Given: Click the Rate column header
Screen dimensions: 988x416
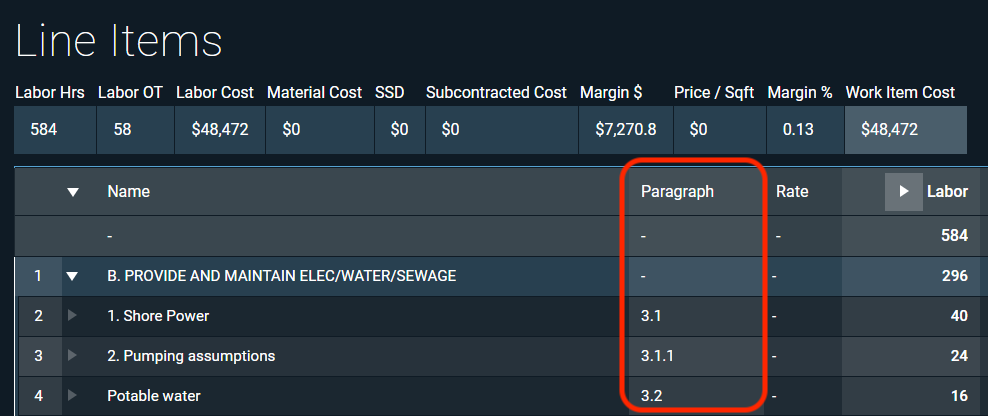Looking at the screenshot, I should click(792, 192).
